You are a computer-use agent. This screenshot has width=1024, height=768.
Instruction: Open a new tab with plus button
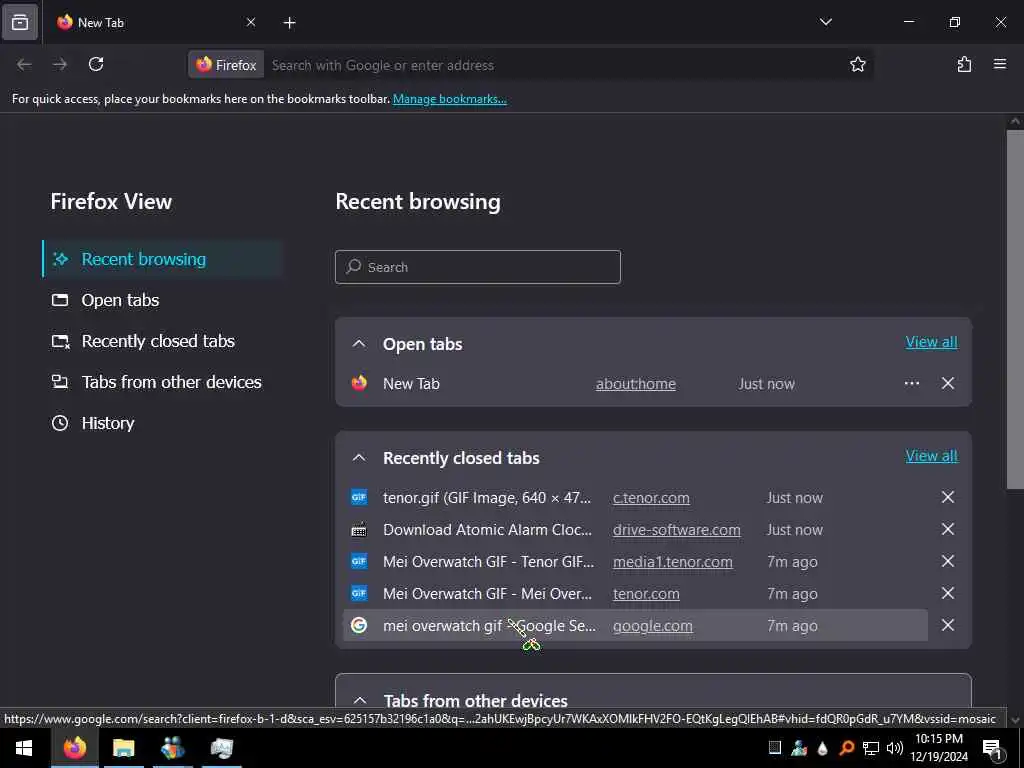click(x=289, y=23)
